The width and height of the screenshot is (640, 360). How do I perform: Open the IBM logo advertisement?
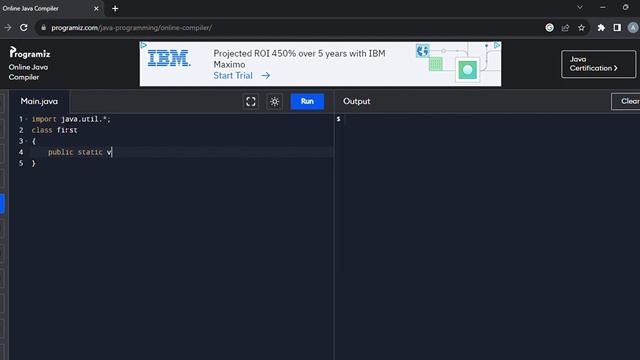tap(169, 58)
